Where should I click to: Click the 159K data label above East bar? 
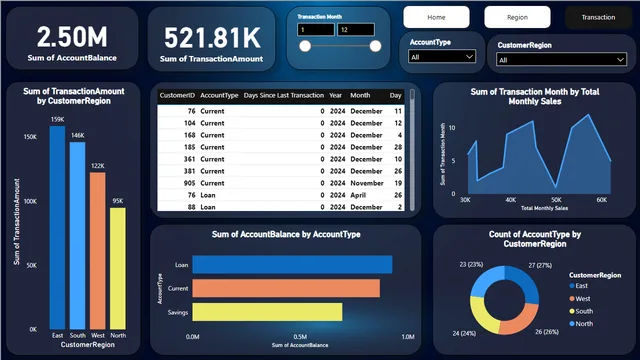pyautogui.click(x=58, y=120)
